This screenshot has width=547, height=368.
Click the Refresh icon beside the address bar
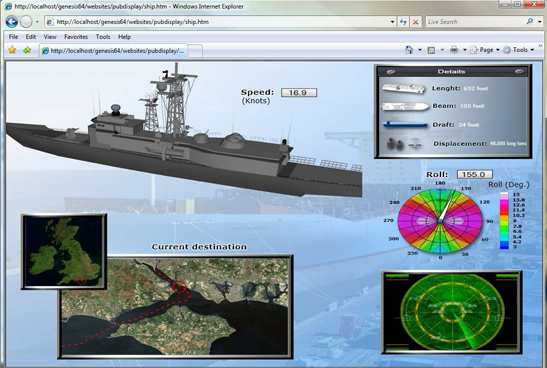pyautogui.click(x=403, y=22)
